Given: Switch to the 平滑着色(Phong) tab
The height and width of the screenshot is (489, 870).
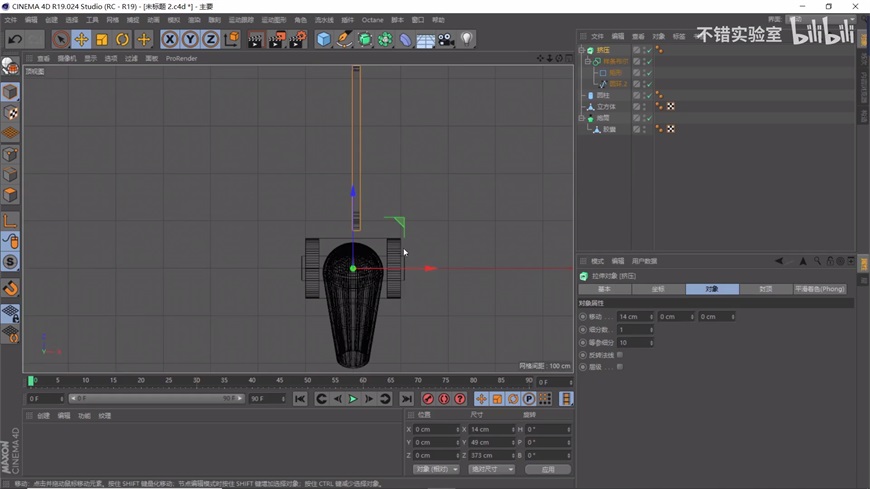Looking at the screenshot, I should pos(819,289).
